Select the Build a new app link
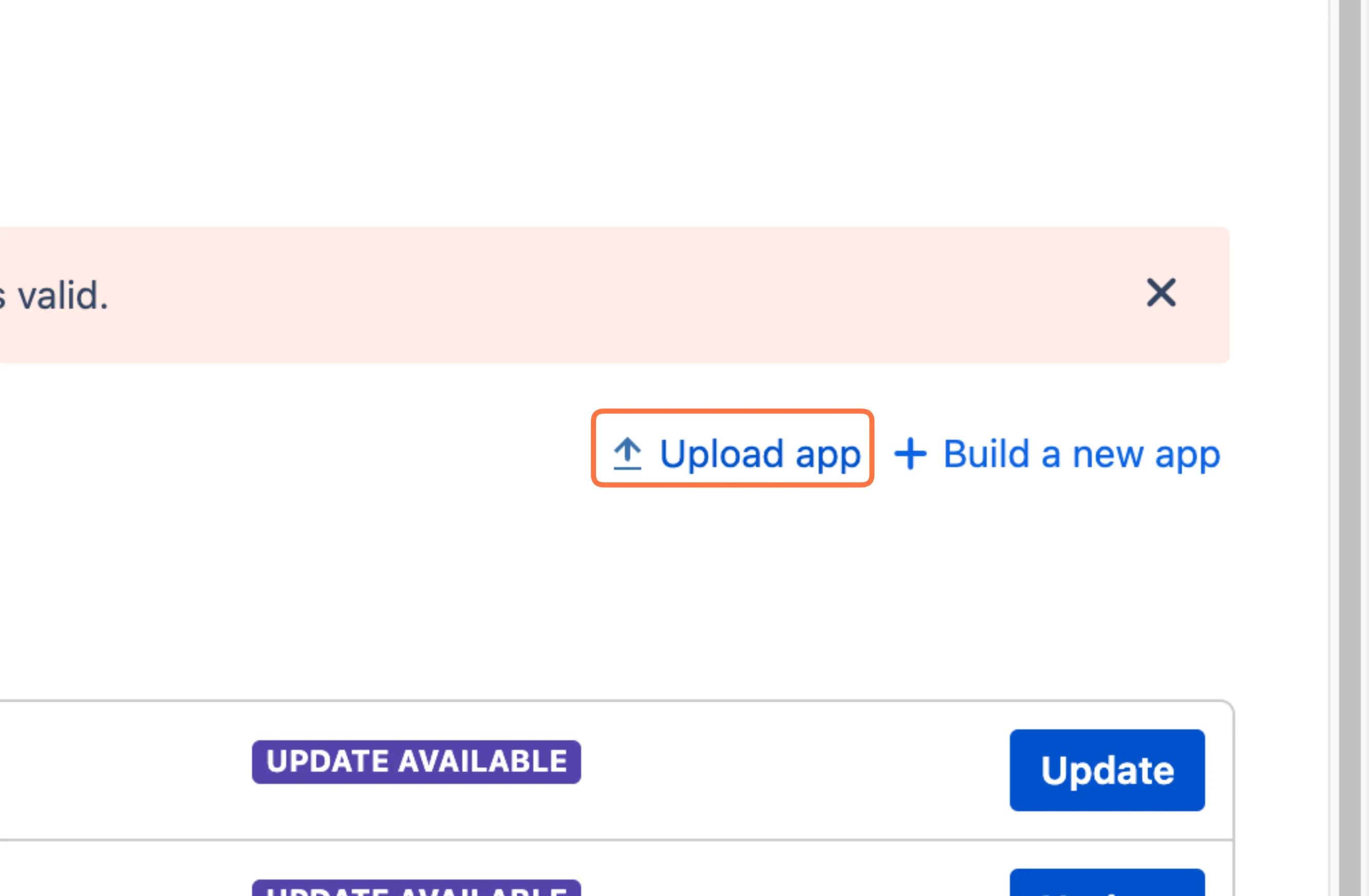The width and height of the screenshot is (1369, 896). click(1057, 454)
